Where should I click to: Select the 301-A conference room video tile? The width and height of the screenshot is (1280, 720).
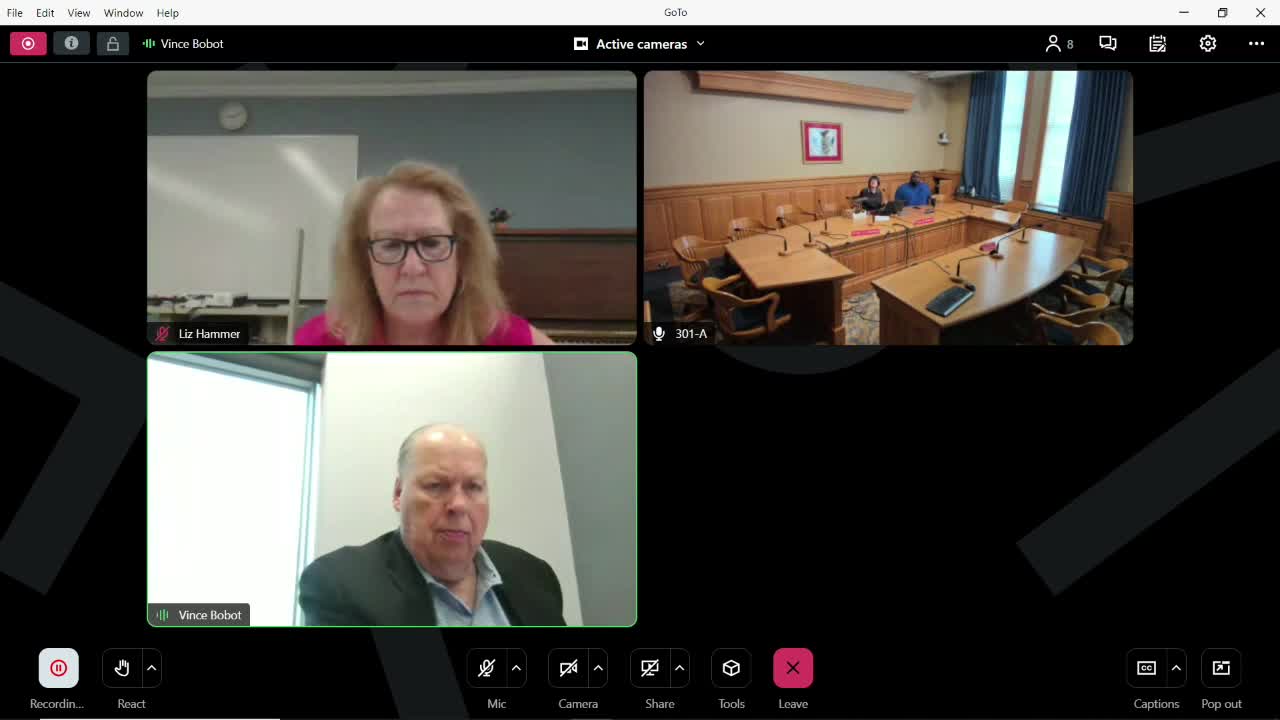click(888, 208)
